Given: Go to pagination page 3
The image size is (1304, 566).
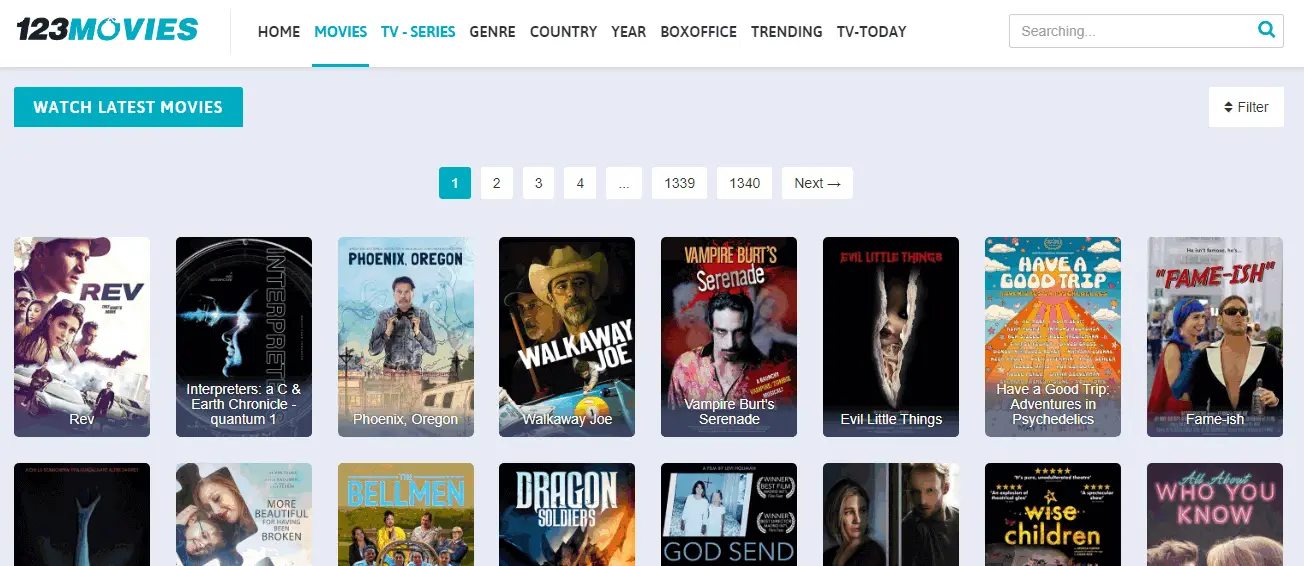Looking at the screenshot, I should (x=538, y=183).
